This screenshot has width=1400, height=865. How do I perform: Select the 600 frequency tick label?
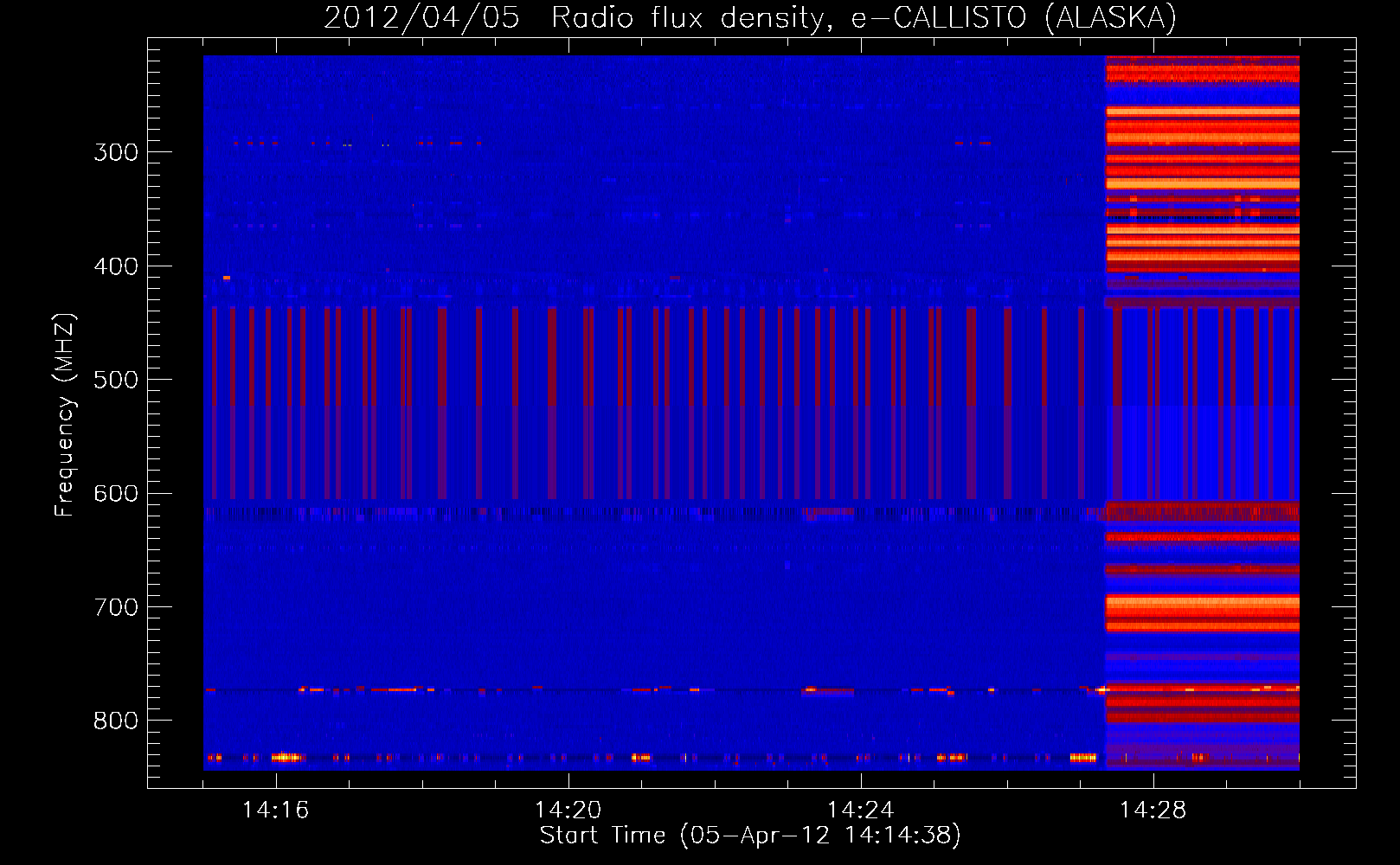116,494
